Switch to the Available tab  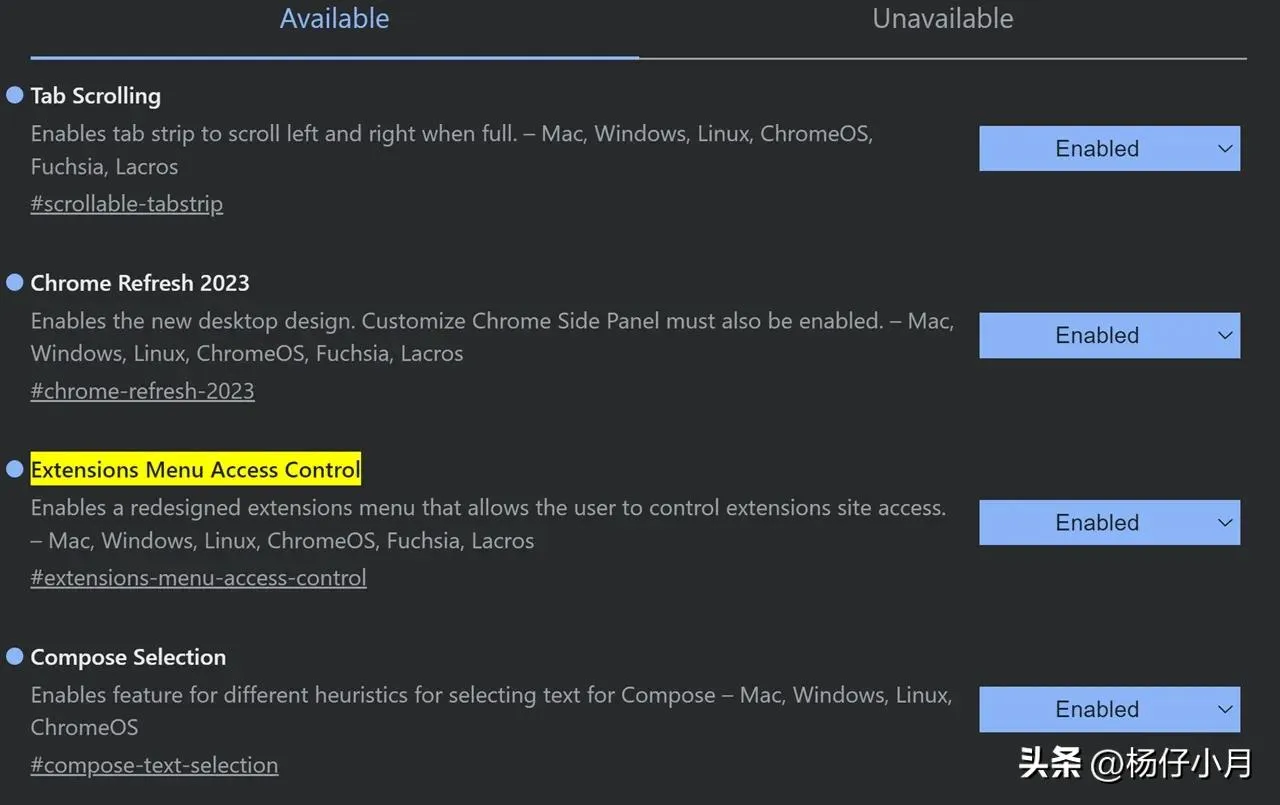334,19
